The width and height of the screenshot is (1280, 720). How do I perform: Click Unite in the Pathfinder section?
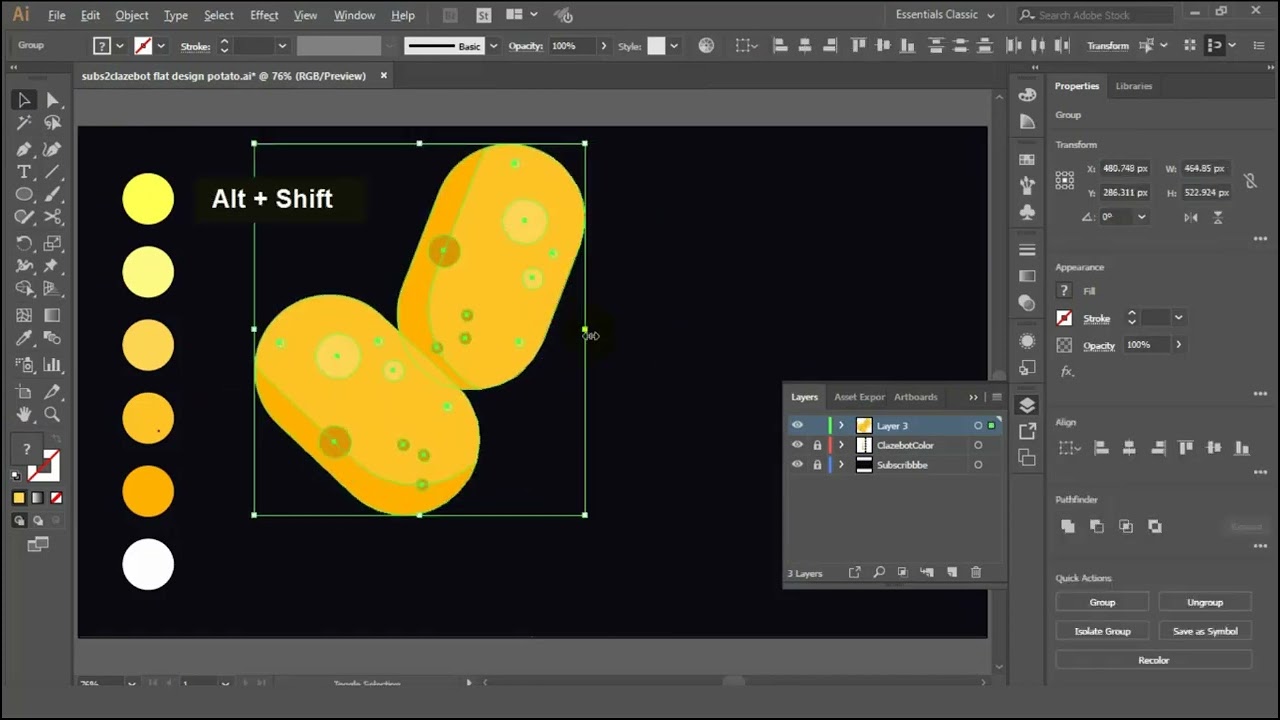click(1068, 526)
